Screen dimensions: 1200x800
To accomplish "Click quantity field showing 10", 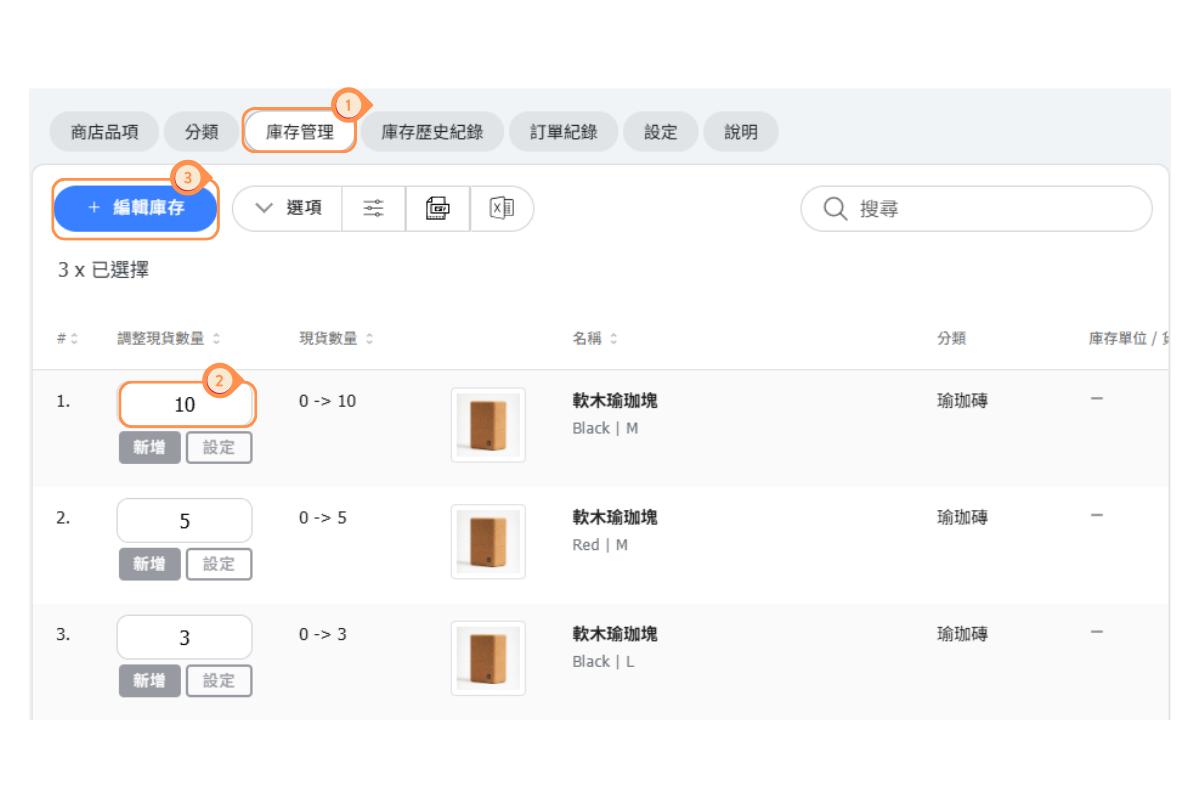I will (x=186, y=405).
